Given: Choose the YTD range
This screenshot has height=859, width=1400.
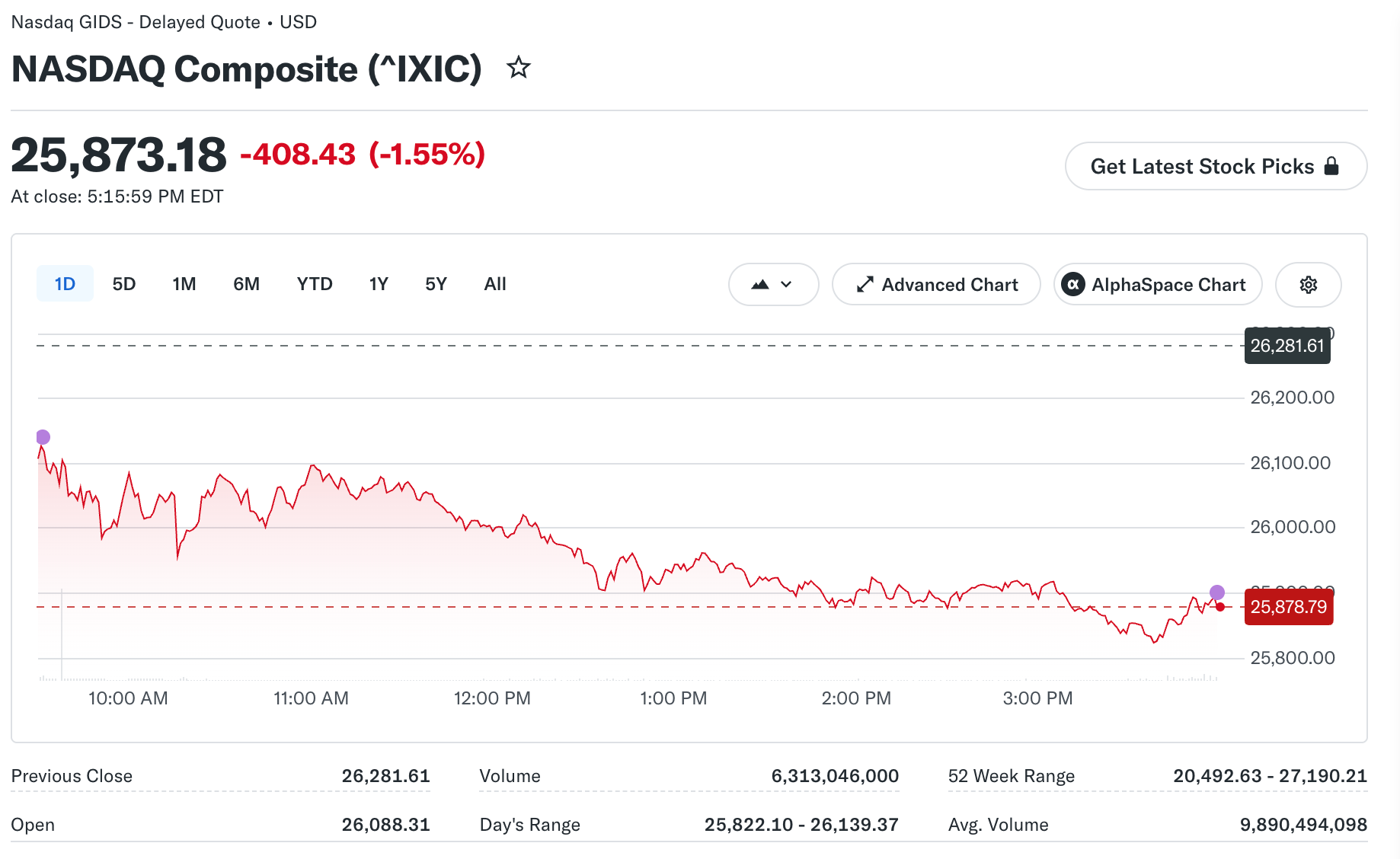Looking at the screenshot, I should (x=315, y=284).
